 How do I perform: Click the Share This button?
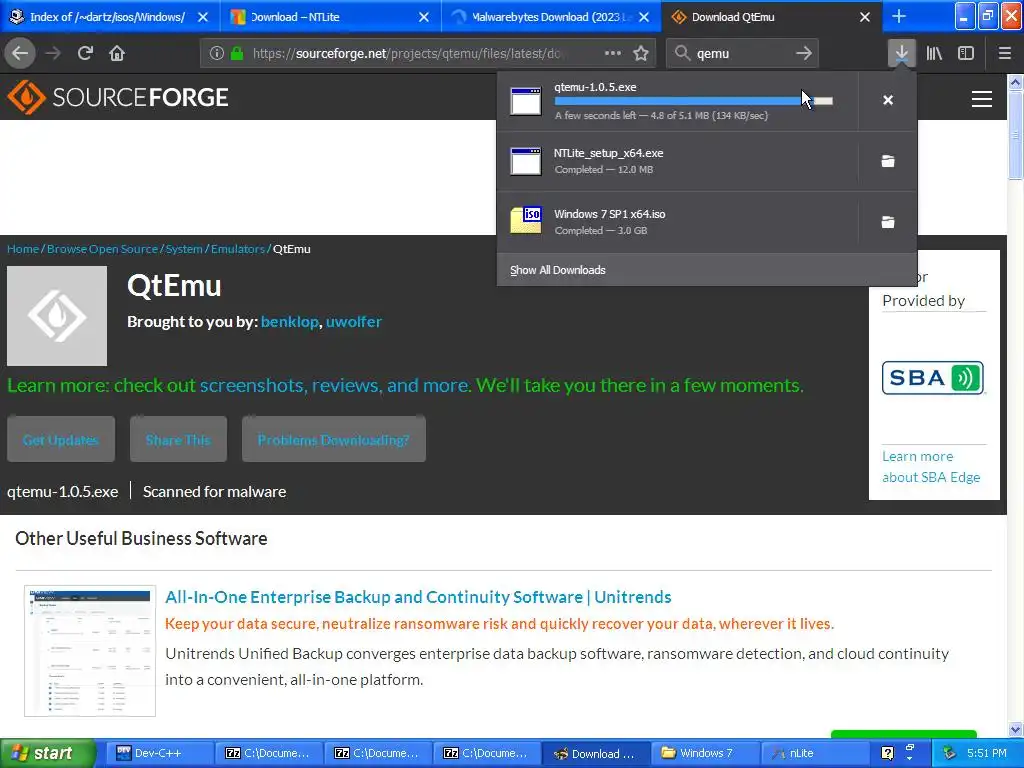[x=178, y=439]
